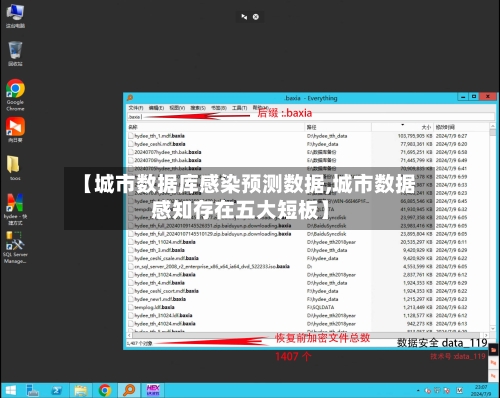
Task: Sort results by the 大小 column header
Action: tap(402, 127)
